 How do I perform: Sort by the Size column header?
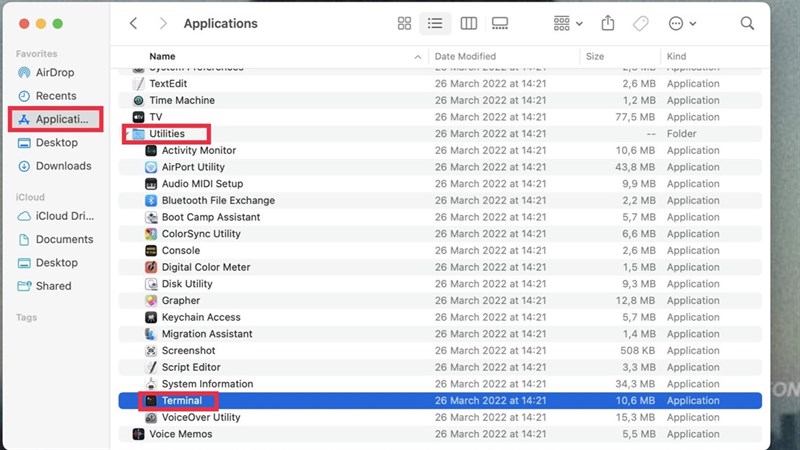[595, 56]
